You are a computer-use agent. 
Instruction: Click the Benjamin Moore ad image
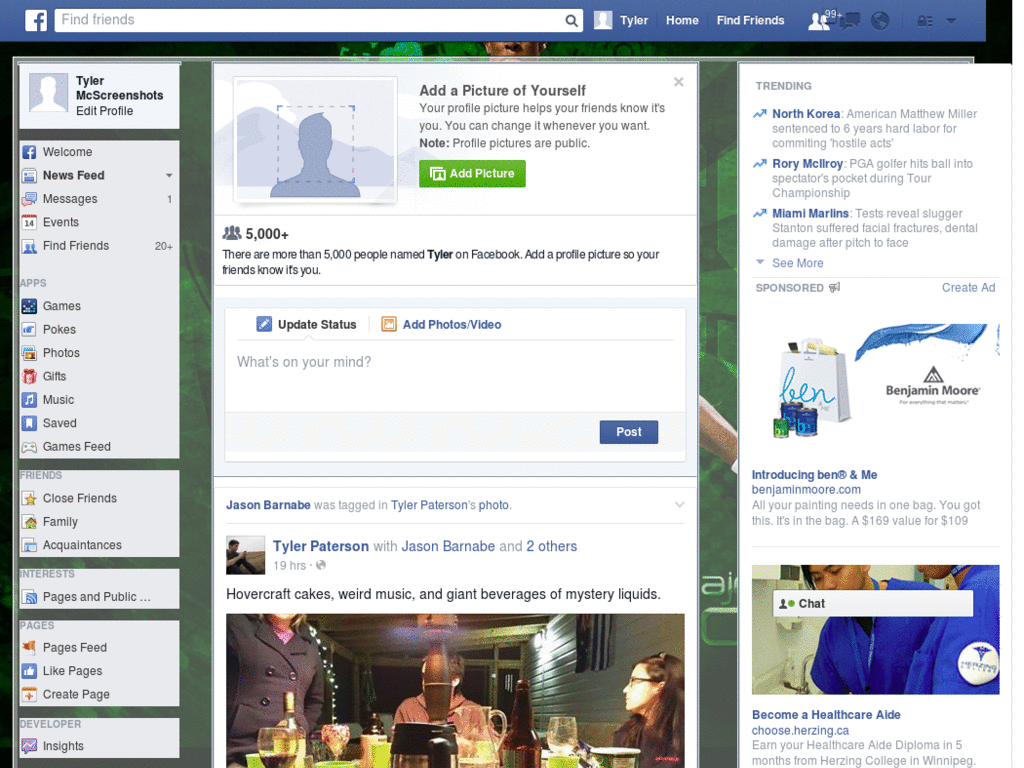tap(875, 383)
